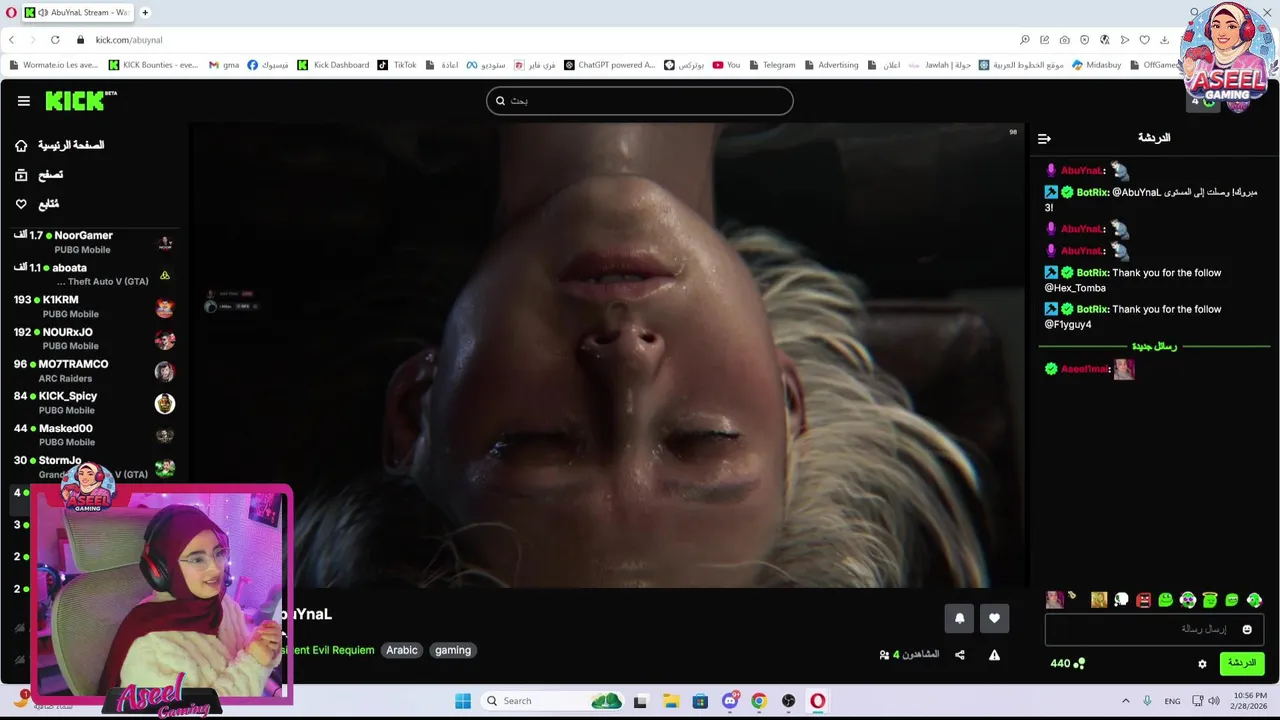Insert the skull emote from the quick row
This screenshot has height=720, width=1280.
point(1121,600)
